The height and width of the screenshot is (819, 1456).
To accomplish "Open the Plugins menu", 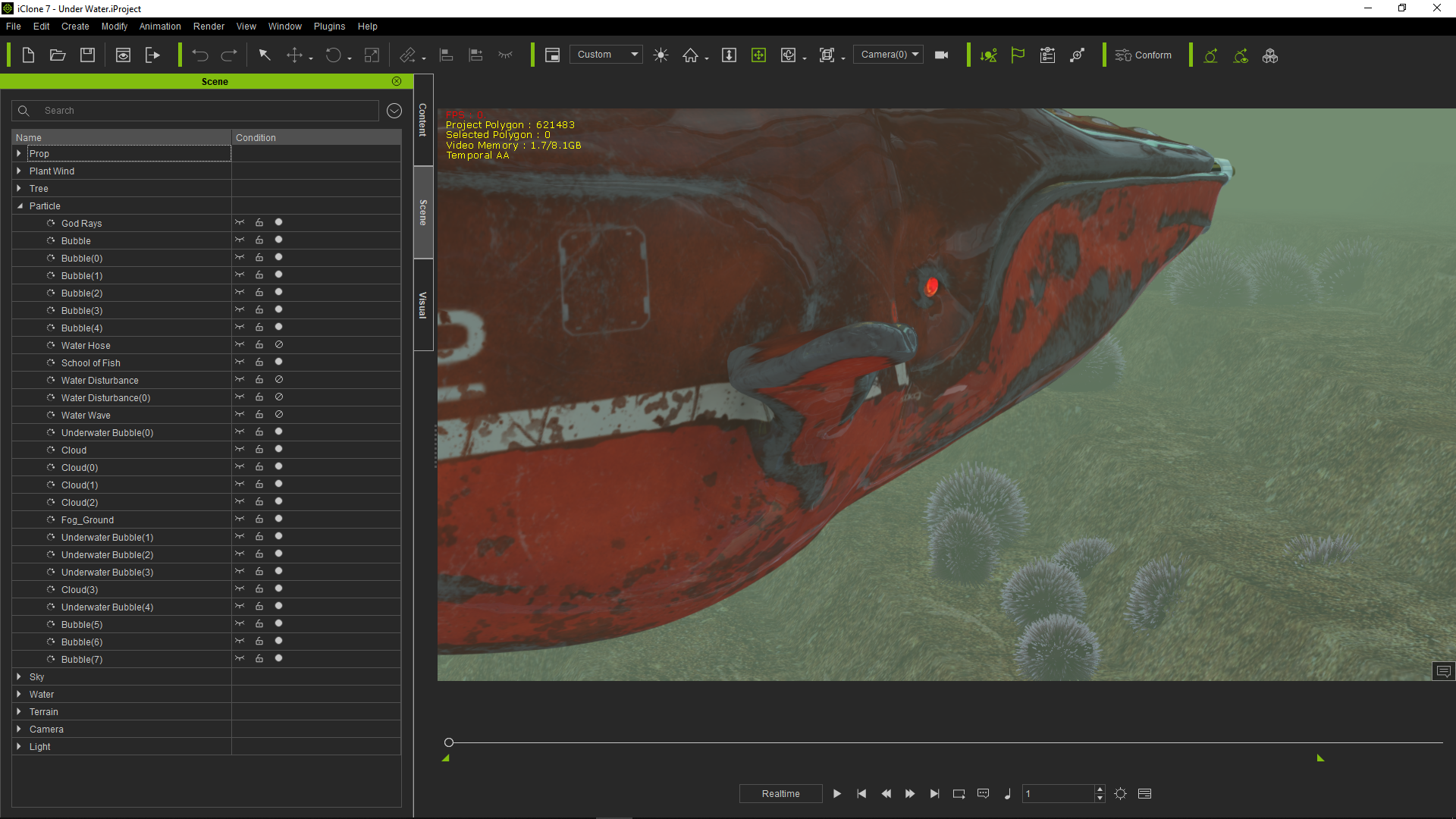I will click(x=329, y=26).
